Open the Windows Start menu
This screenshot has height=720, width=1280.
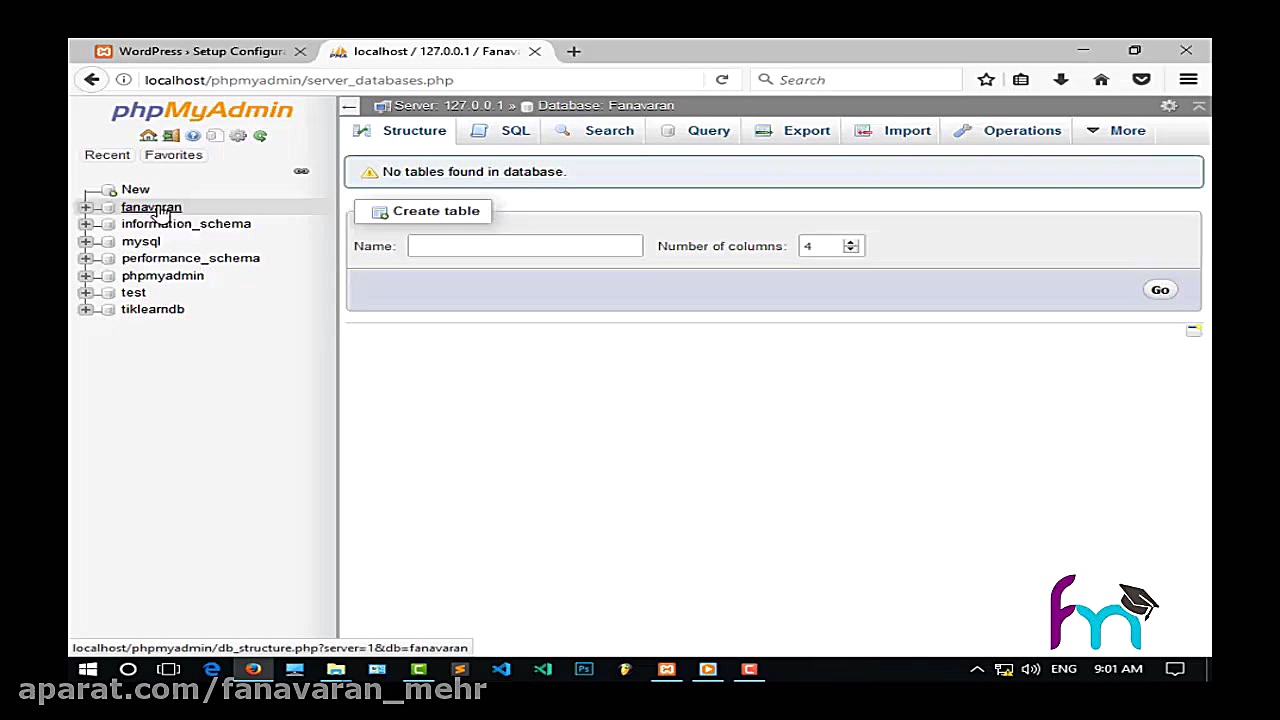[88, 669]
